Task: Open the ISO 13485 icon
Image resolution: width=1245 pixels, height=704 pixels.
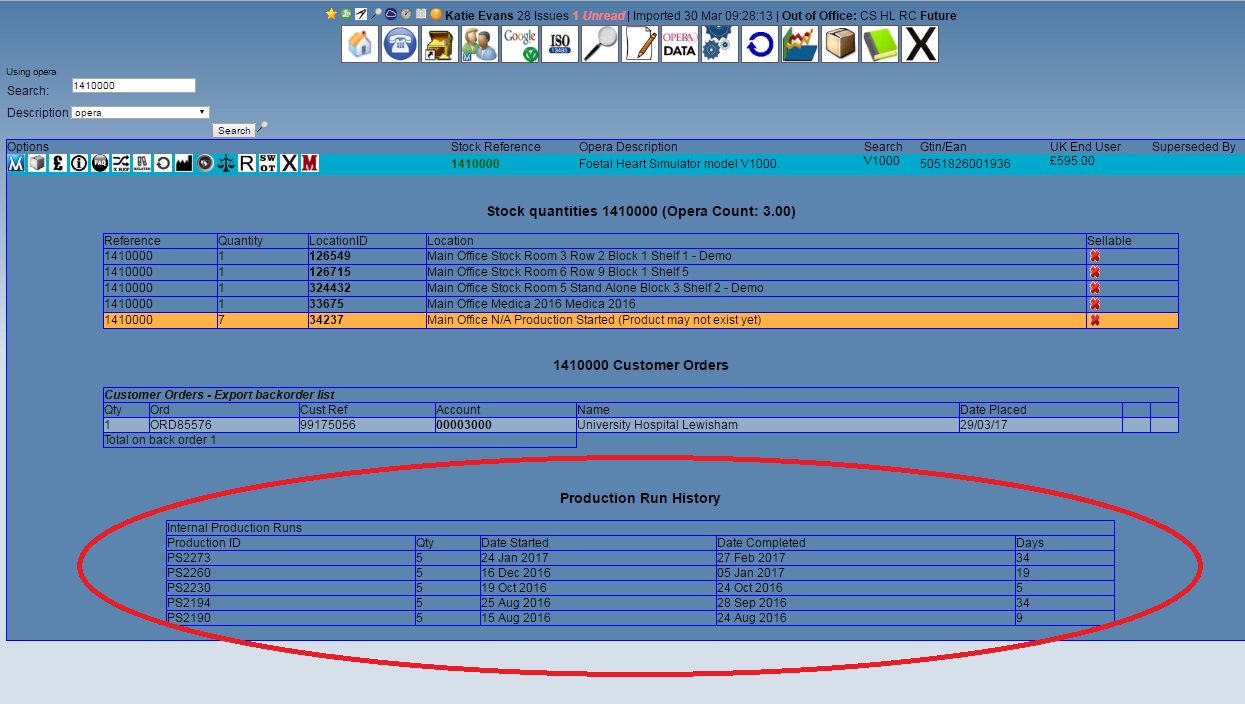Action: tap(560, 45)
